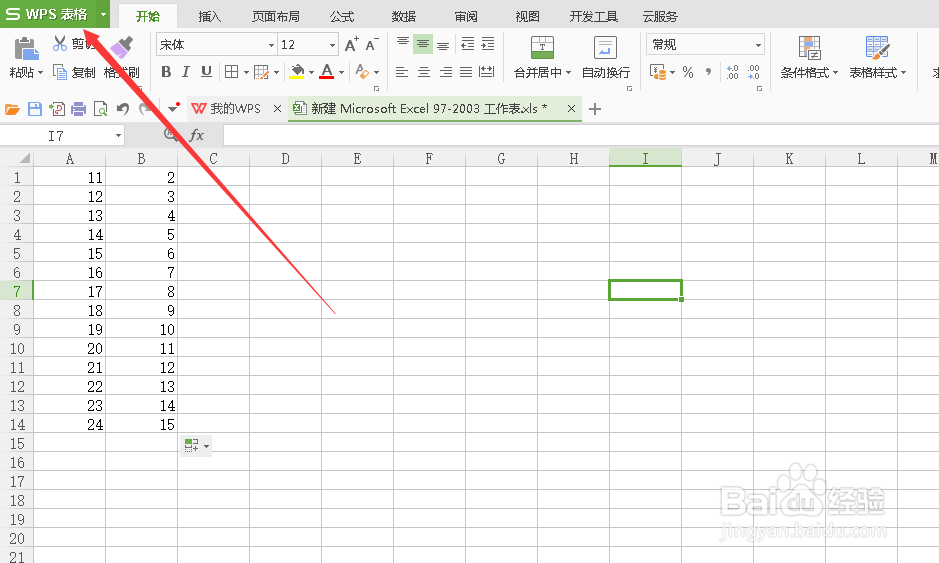Click the currency coins format icon

658,72
